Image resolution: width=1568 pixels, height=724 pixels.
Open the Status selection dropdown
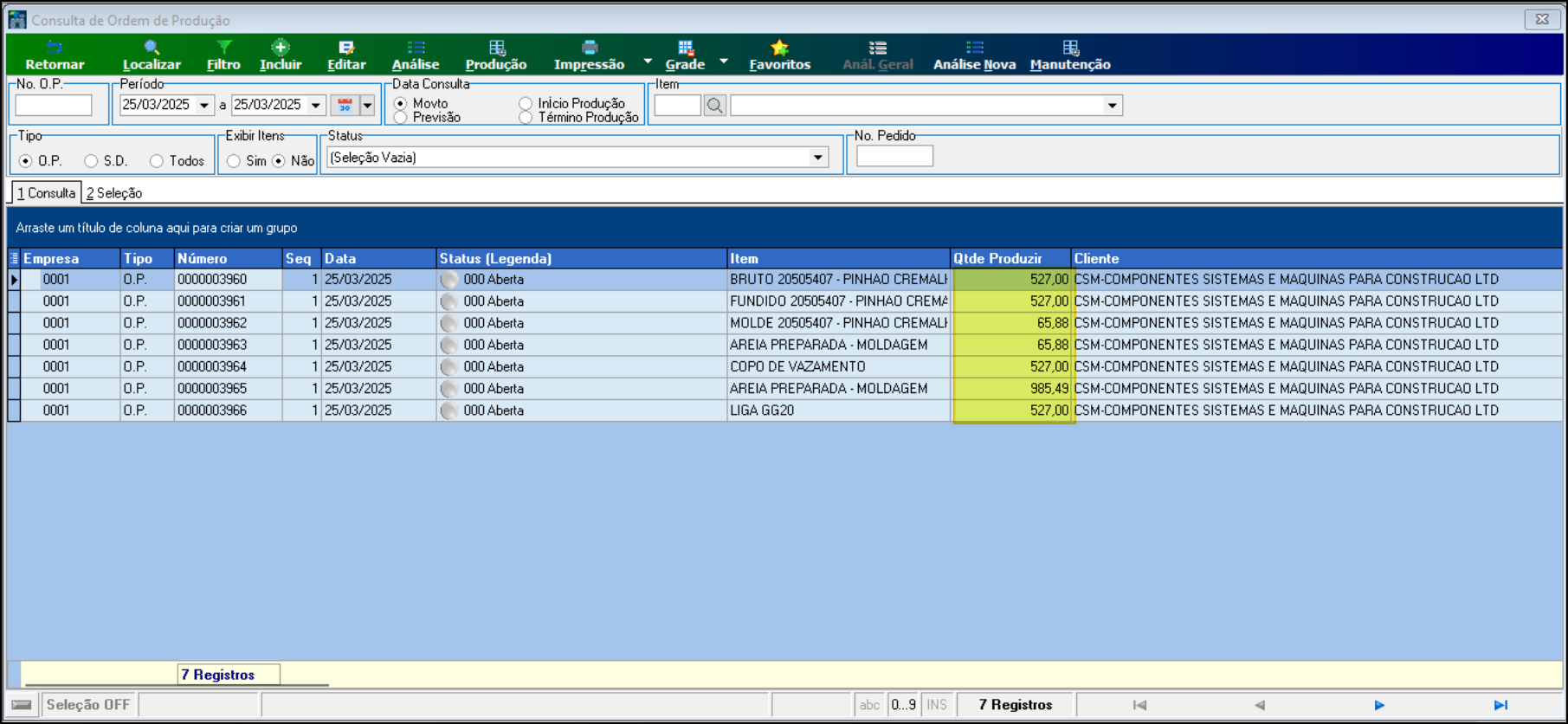[818, 158]
